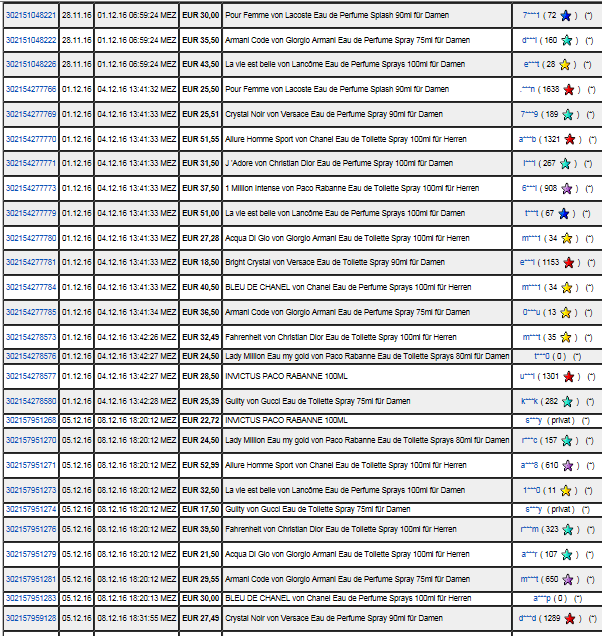Image resolution: width=602 pixels, height=636 pixels.
Task: Open buyer profile k***k
Action: tap(529, 402)
